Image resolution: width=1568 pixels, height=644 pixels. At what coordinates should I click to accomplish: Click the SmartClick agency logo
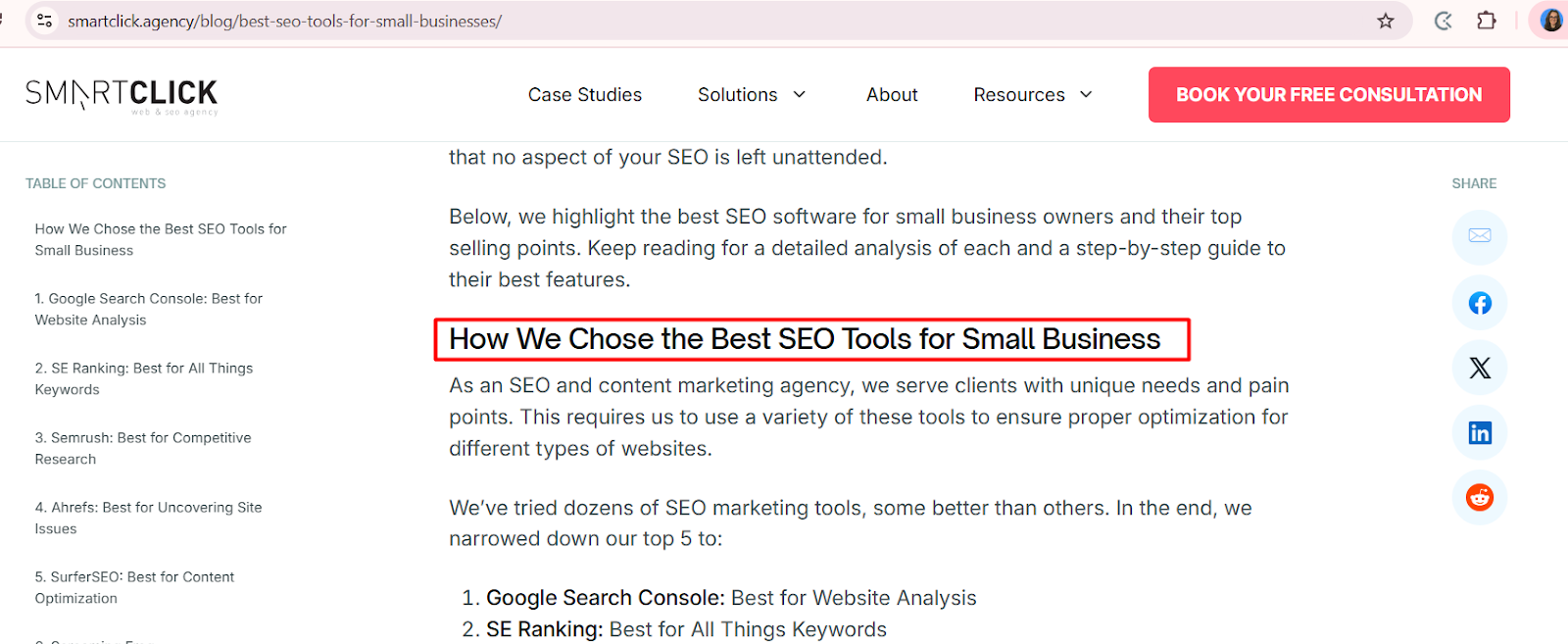(x=121, y=94)
